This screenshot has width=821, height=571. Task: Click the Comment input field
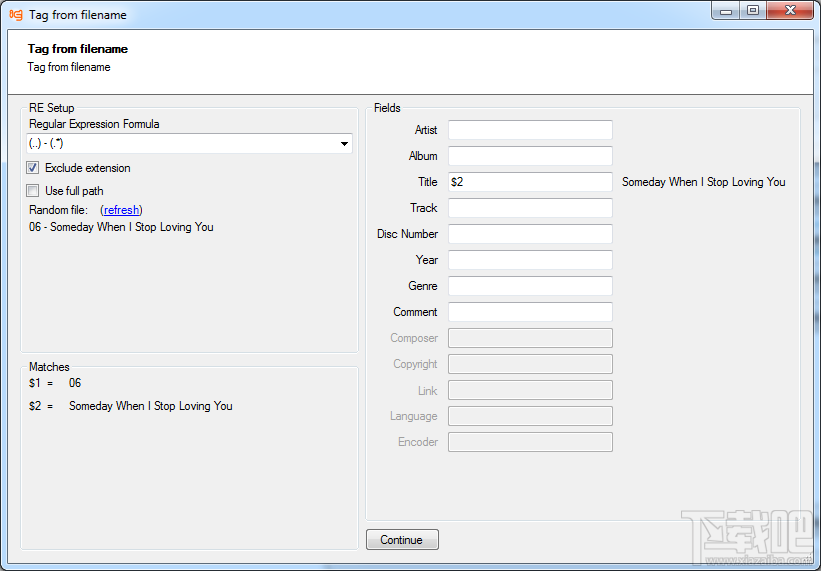[530, 312]
